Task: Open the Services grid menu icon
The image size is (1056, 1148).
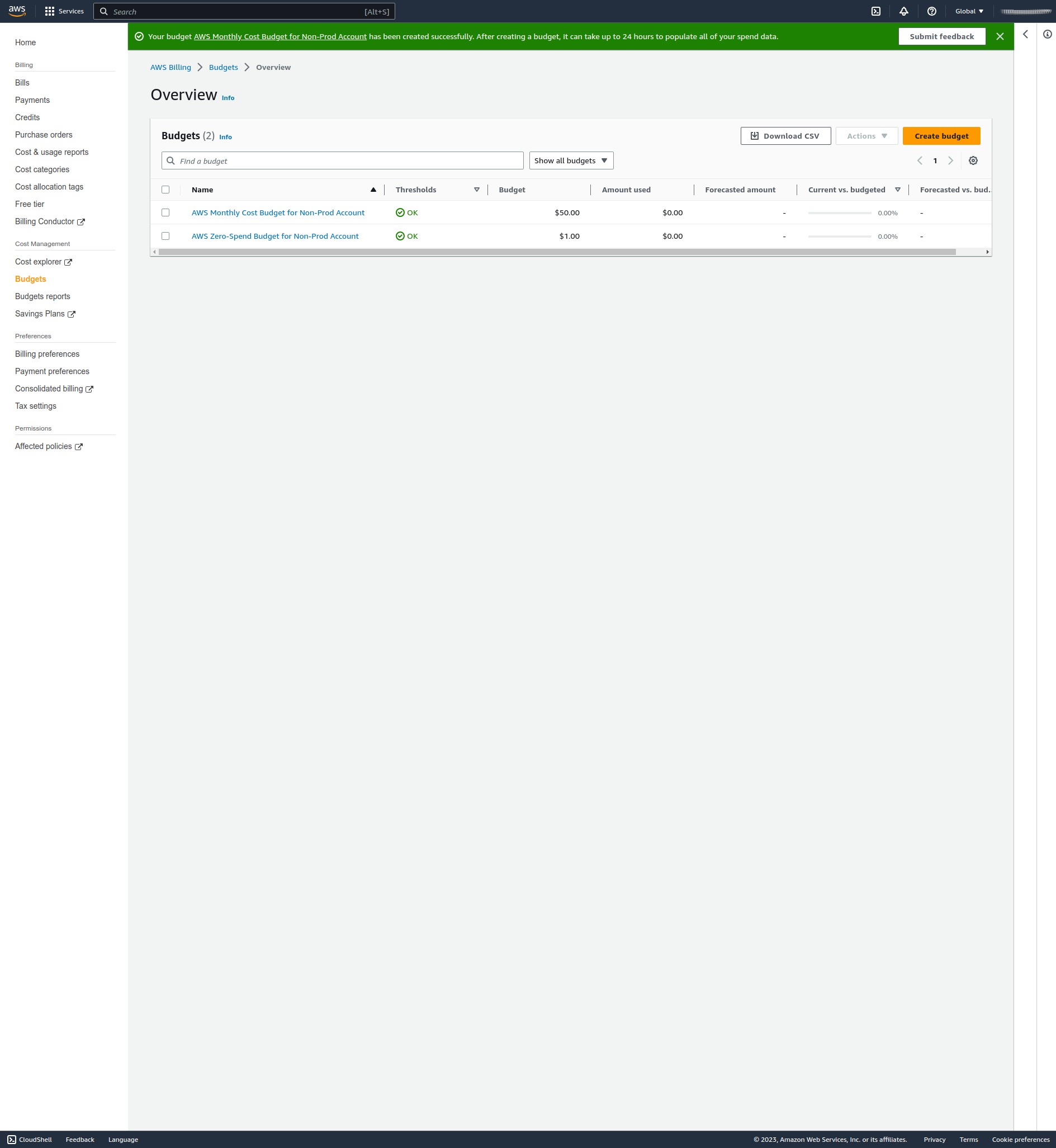Action: (50, 11)
